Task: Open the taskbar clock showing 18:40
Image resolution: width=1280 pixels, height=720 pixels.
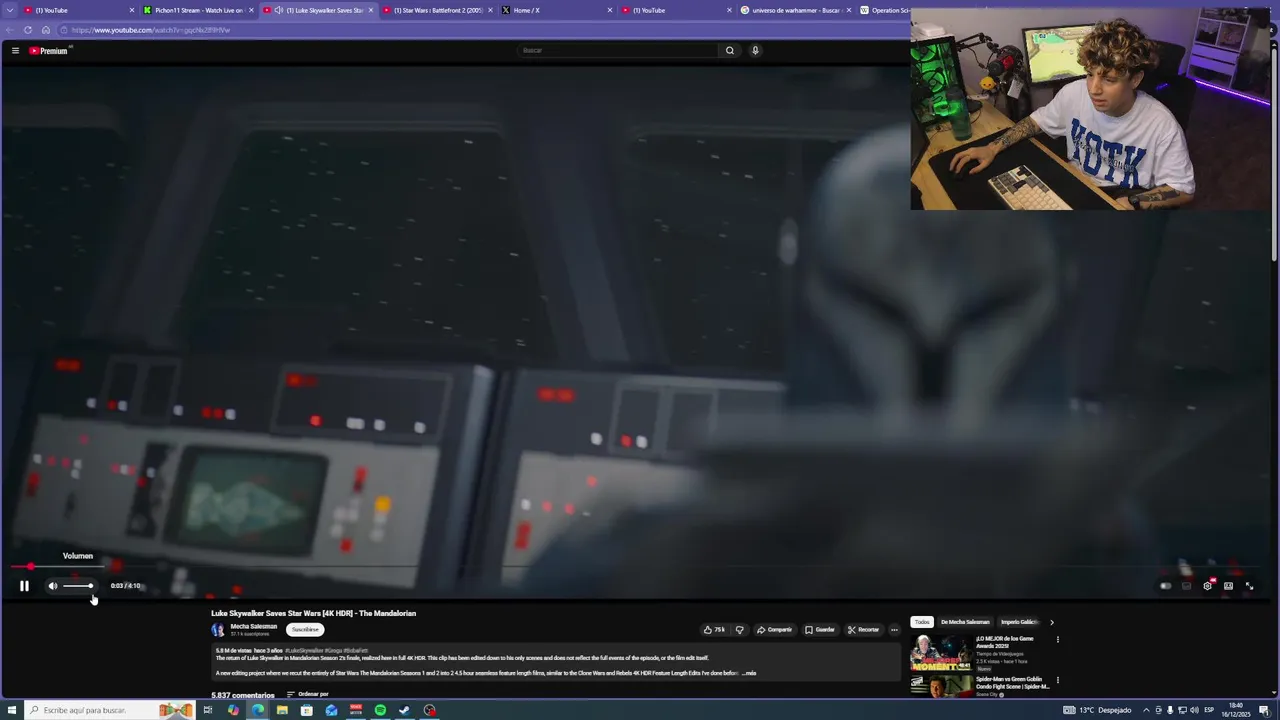Action: coord(1236,710)
